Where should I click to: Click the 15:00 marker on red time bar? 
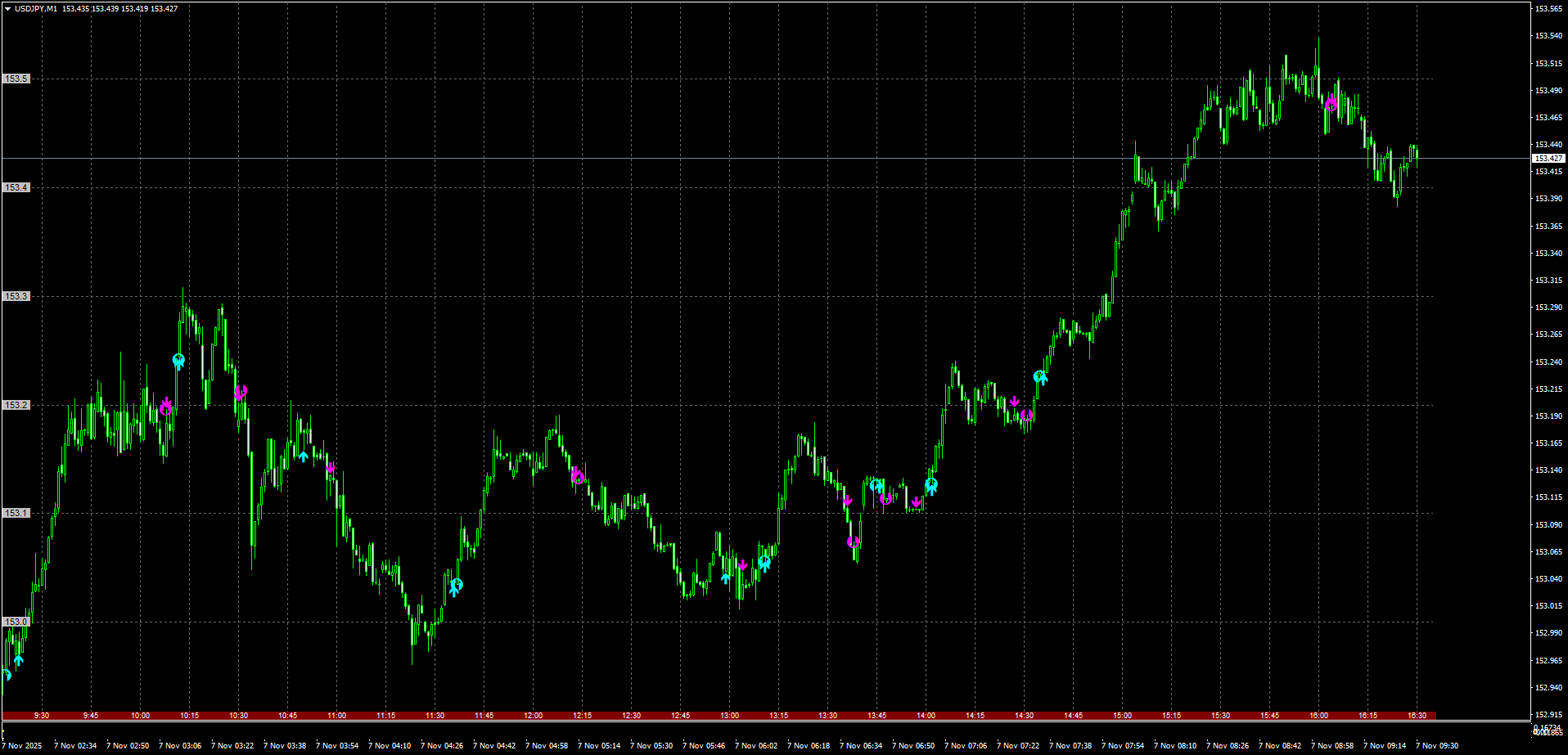point(1122,716)
